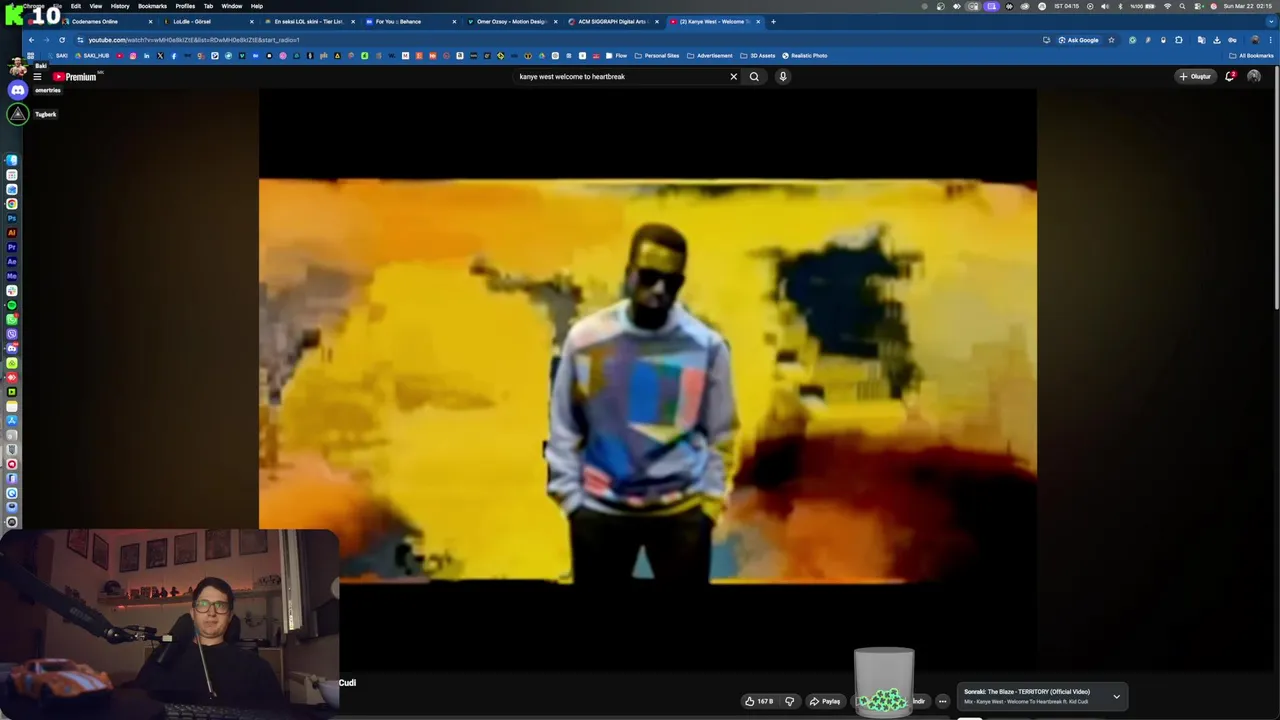1280x720 pixels.
Task: Open the Wi-Fi status menu
Action: pos(1167,6)
